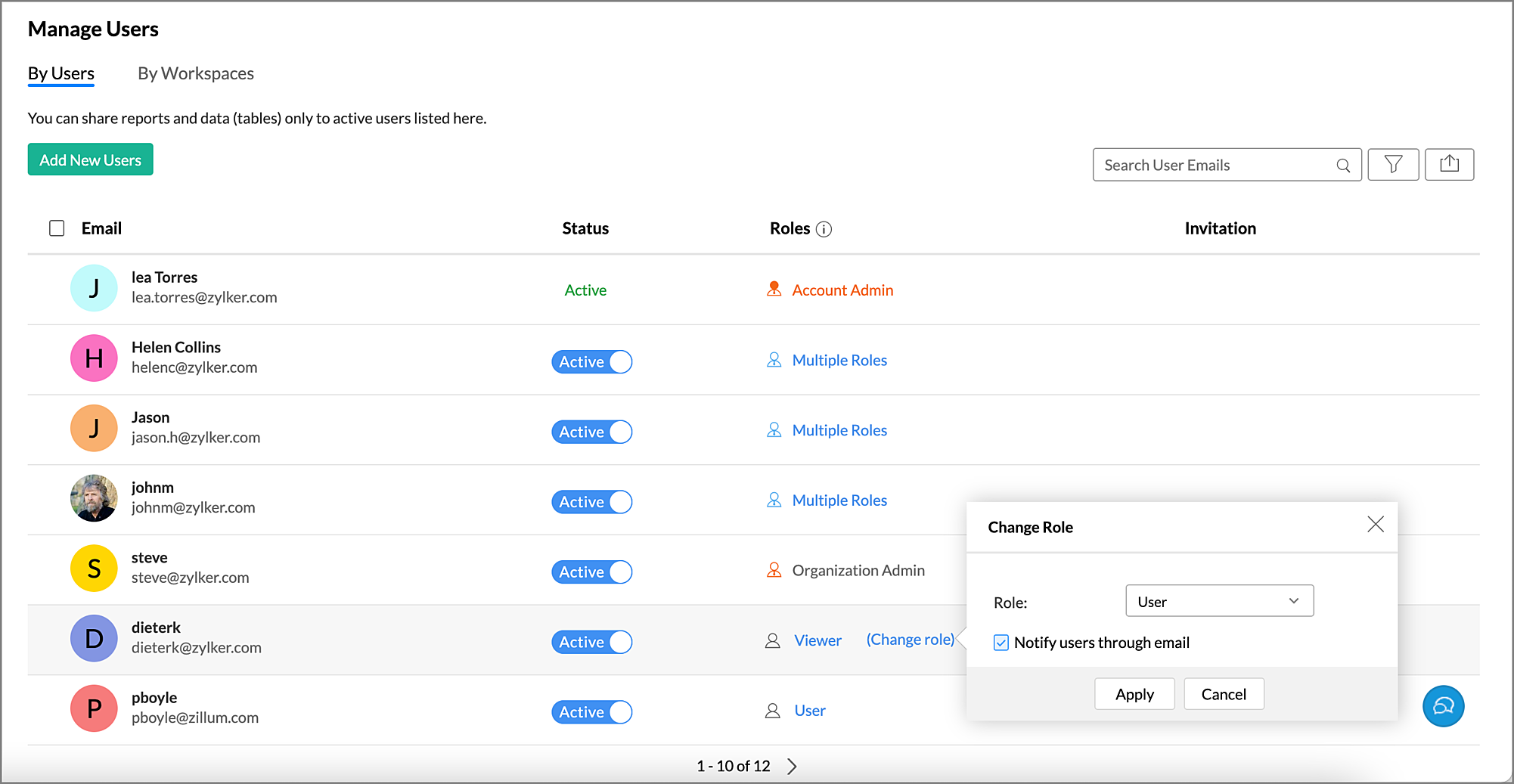Click the '1 - 10 of 12' pagination text
1514x784 pixels.
(733, 767)
